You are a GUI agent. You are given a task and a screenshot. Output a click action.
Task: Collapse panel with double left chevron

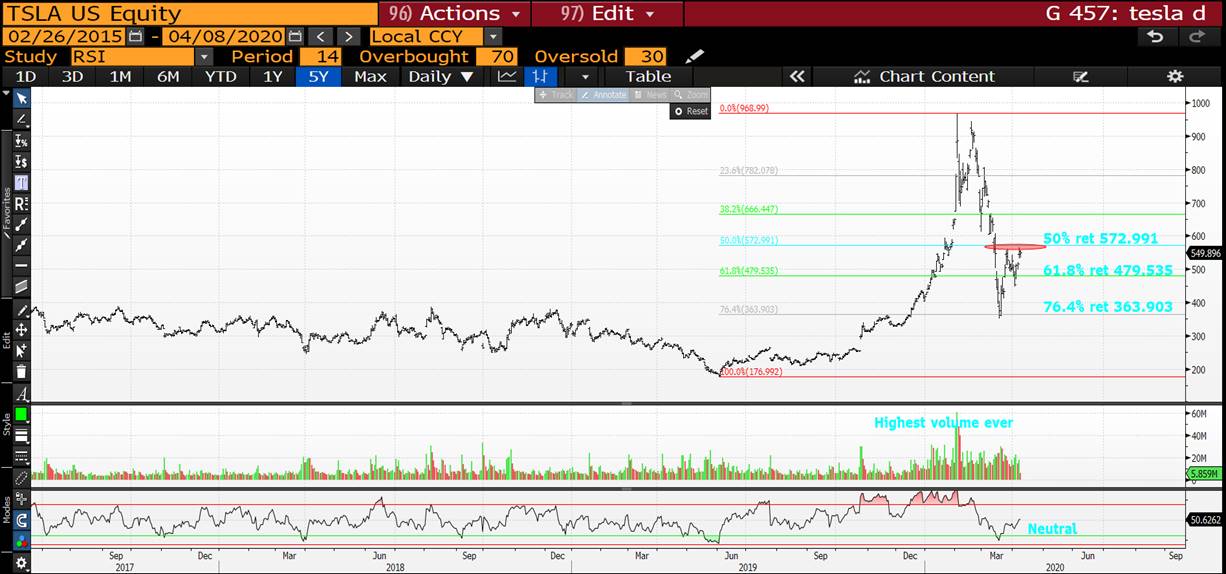pyautogui.click(x=797, y=76)
